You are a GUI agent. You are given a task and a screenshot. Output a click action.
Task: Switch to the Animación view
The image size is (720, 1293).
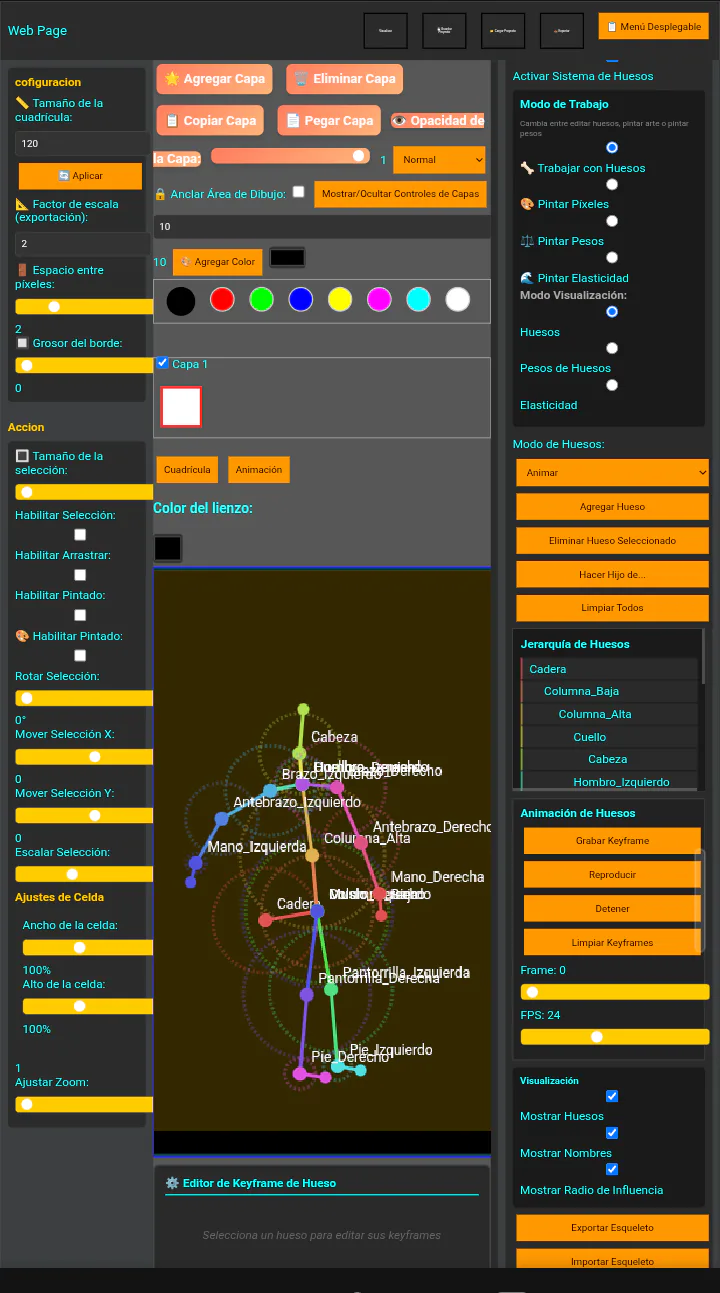[x=259, y=469]
